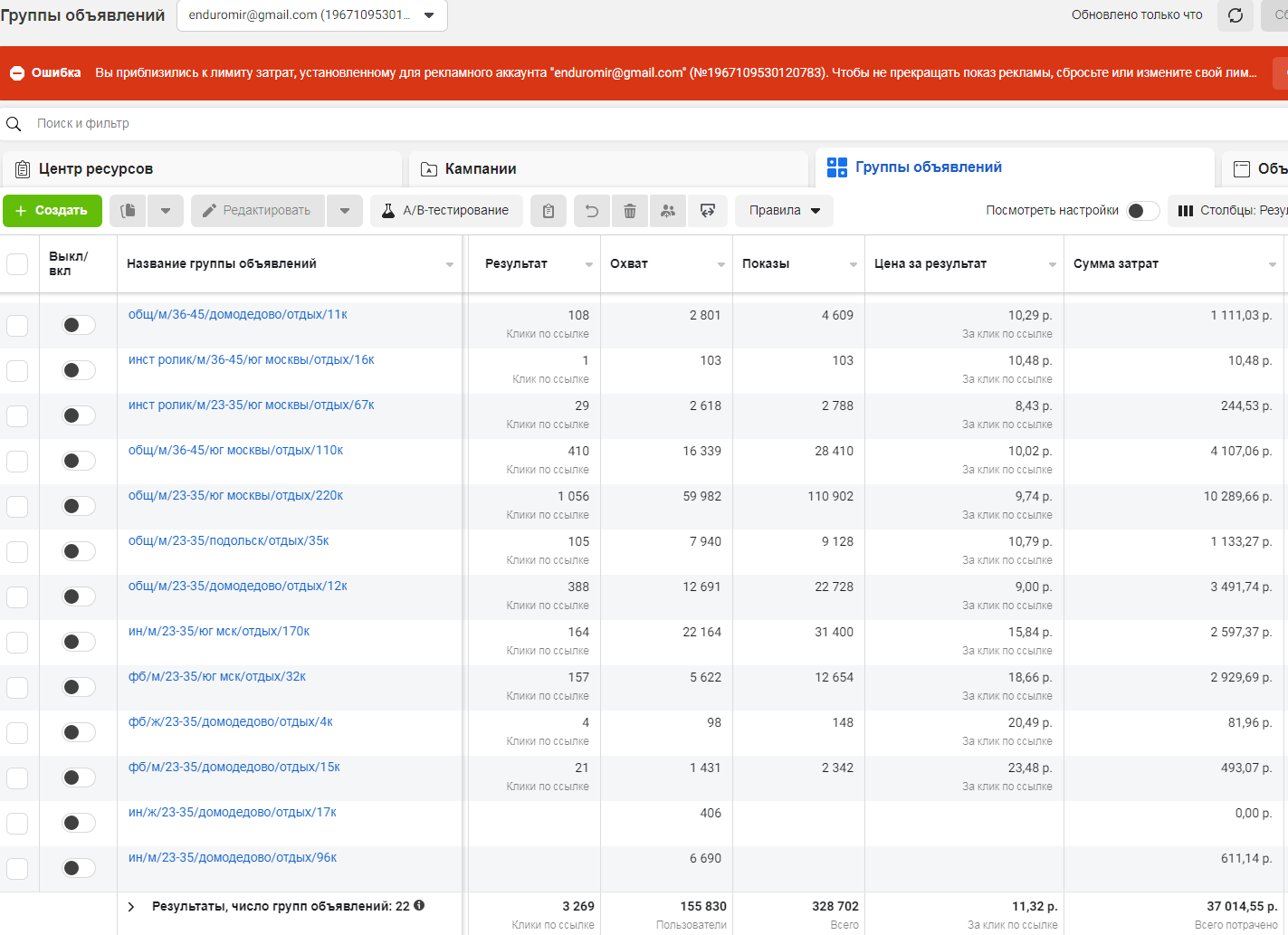
Task: Expand the results summary row chevron
Action: pos(131,906)
